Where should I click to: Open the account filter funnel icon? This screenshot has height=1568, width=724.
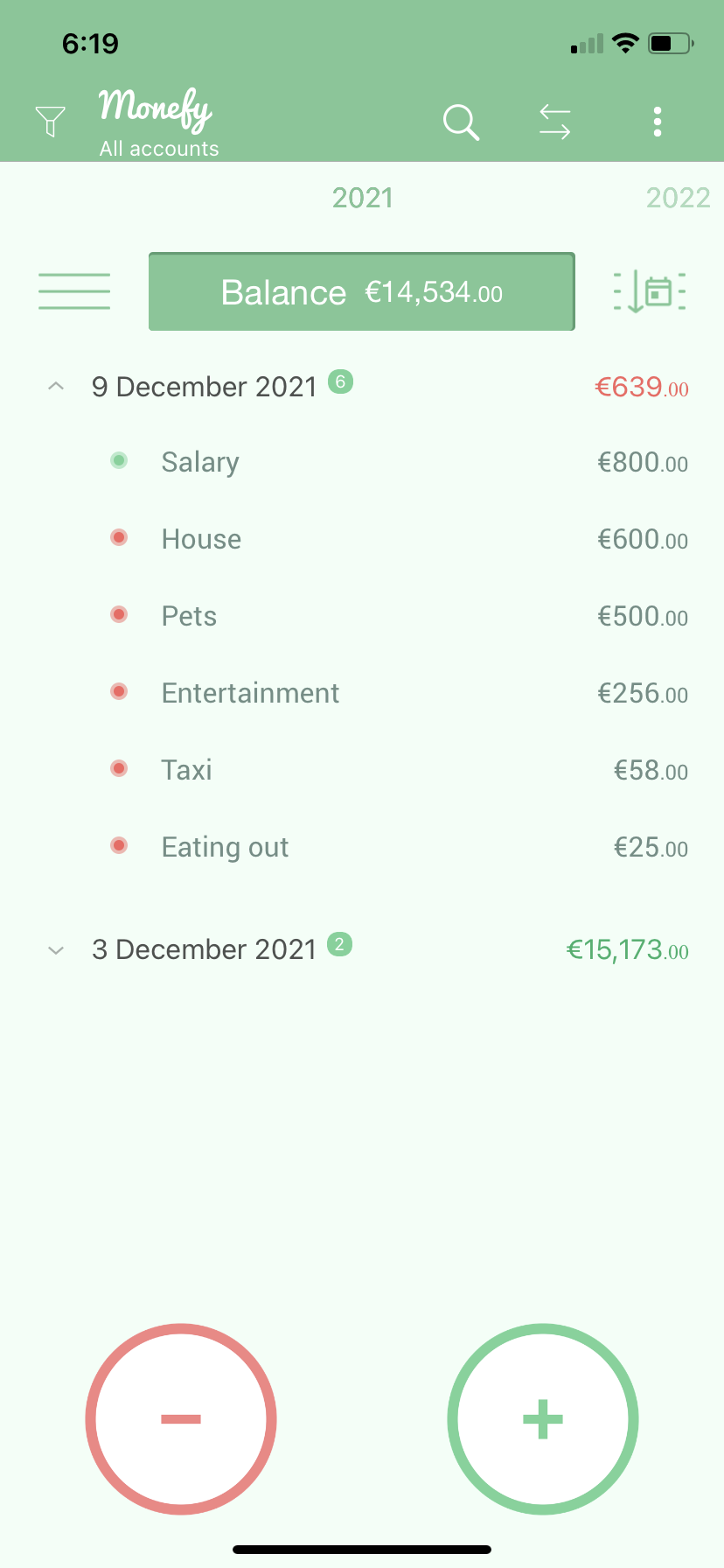[x=50, y=121]
